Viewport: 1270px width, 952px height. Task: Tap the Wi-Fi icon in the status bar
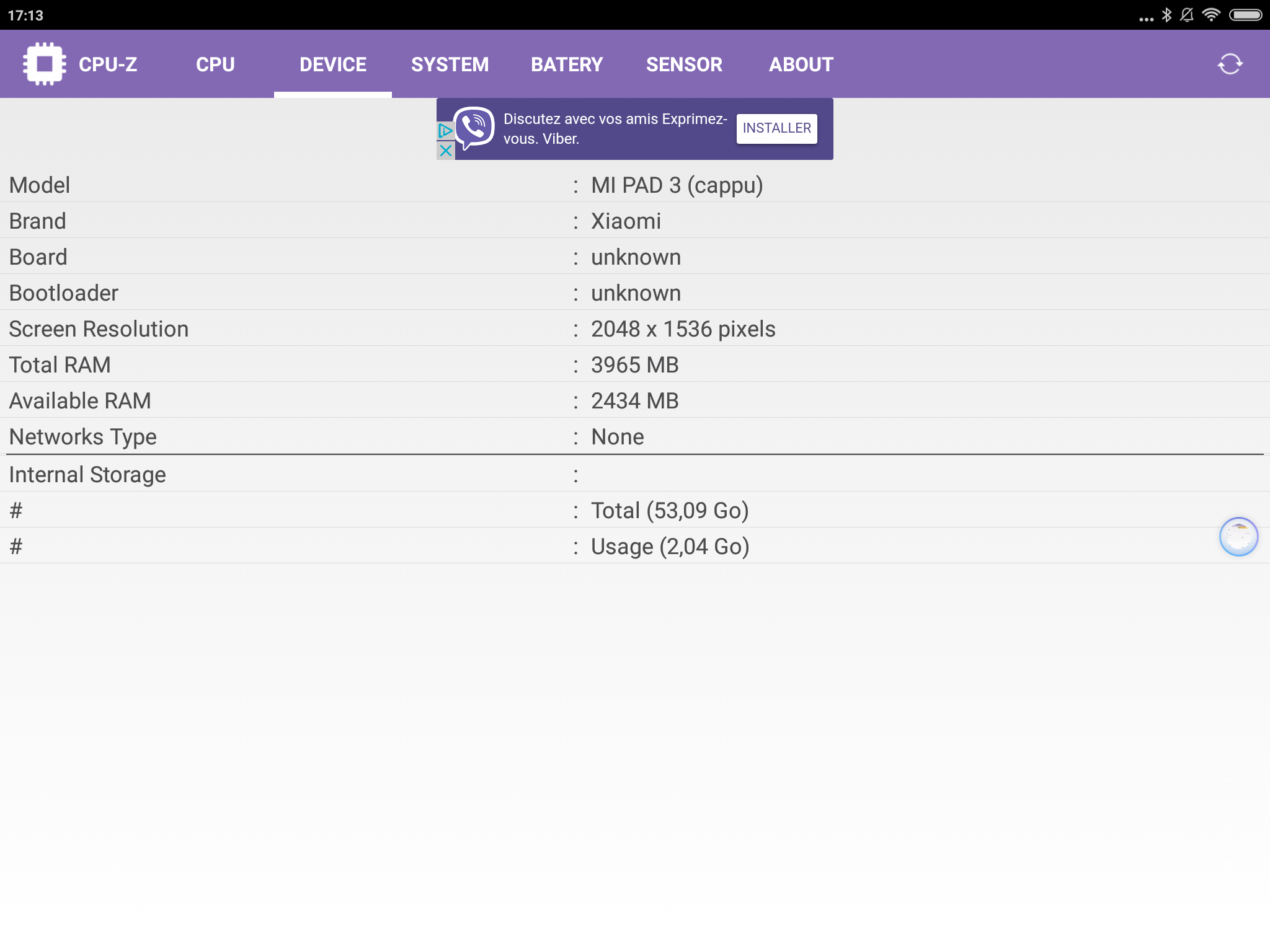[x=1210, y=15]
